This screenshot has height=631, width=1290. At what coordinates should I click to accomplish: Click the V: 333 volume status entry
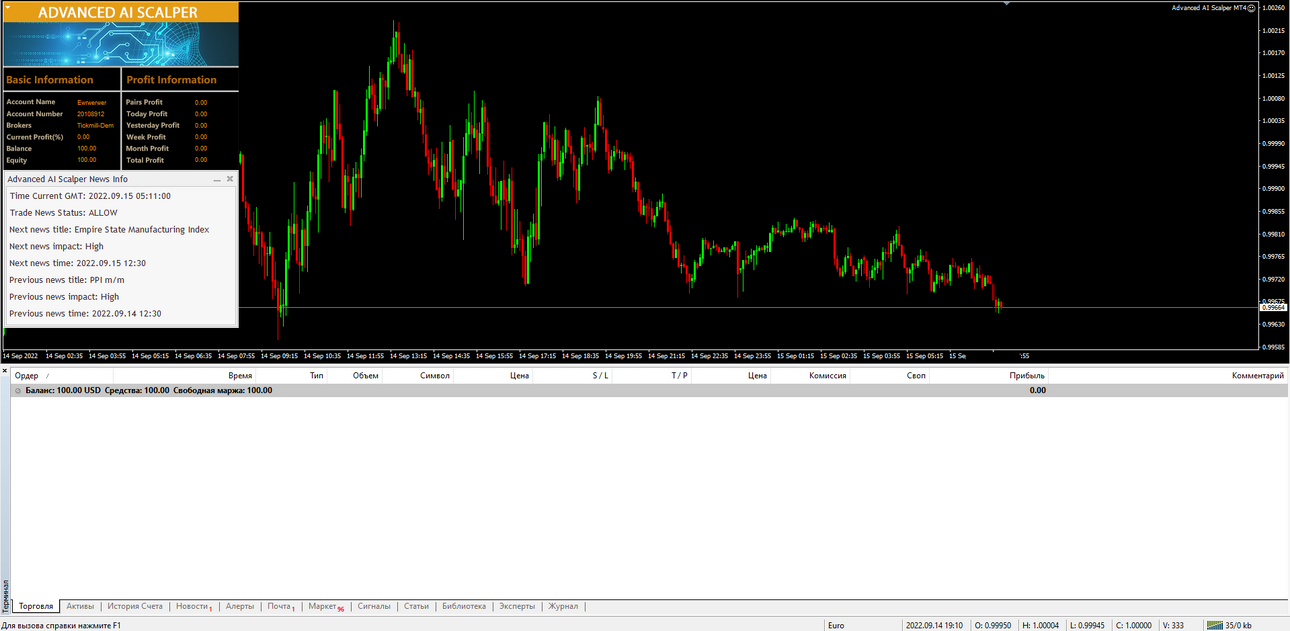tap(1173, 625)
